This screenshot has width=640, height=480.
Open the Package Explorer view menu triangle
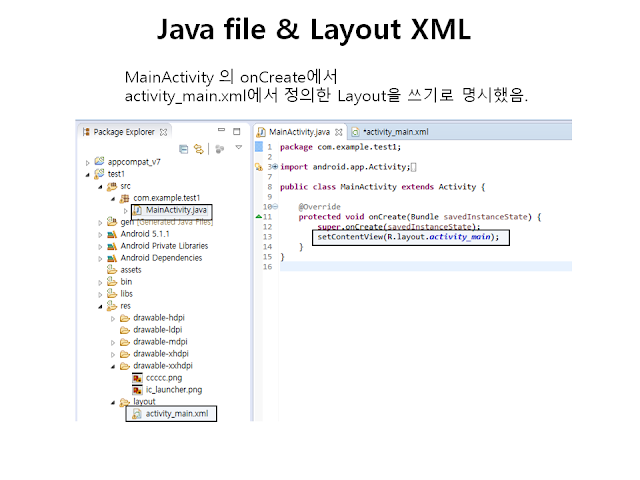click(239, 147)
